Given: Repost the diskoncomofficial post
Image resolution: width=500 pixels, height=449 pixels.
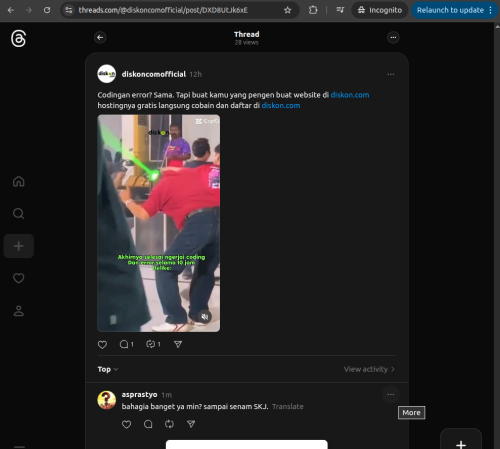Looking at the screenshot, I should click(x=153, y=344).
